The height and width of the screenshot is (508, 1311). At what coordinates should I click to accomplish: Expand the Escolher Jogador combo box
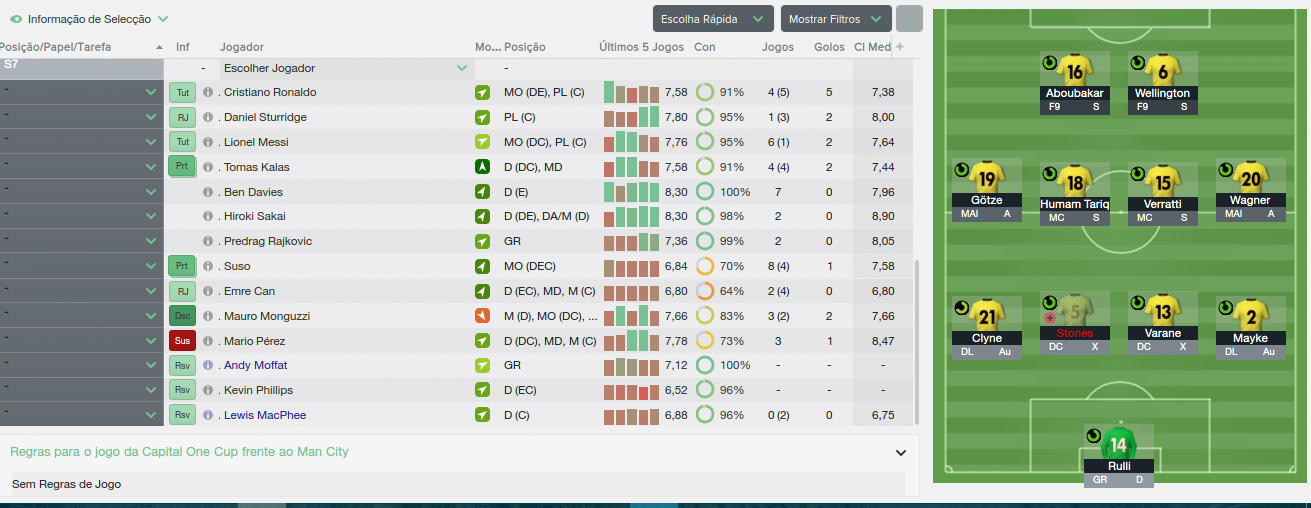[346, 68]
